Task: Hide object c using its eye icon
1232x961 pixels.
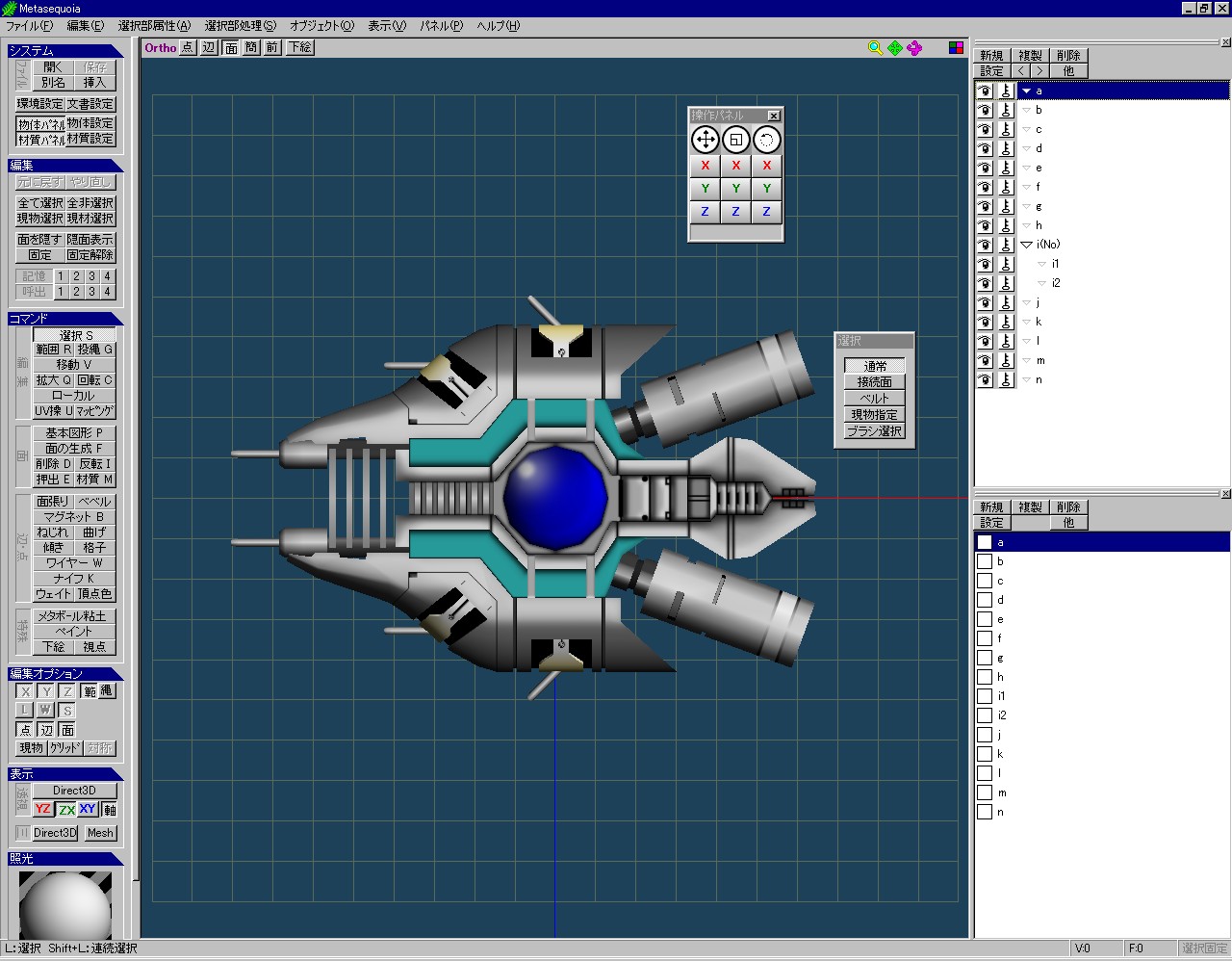Action: point(985,129)
